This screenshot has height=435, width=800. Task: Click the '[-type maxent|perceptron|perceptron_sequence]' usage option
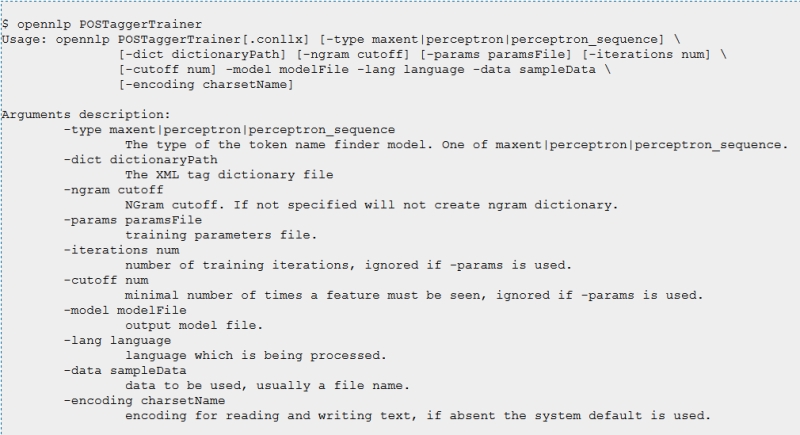(x=492, y=39)
